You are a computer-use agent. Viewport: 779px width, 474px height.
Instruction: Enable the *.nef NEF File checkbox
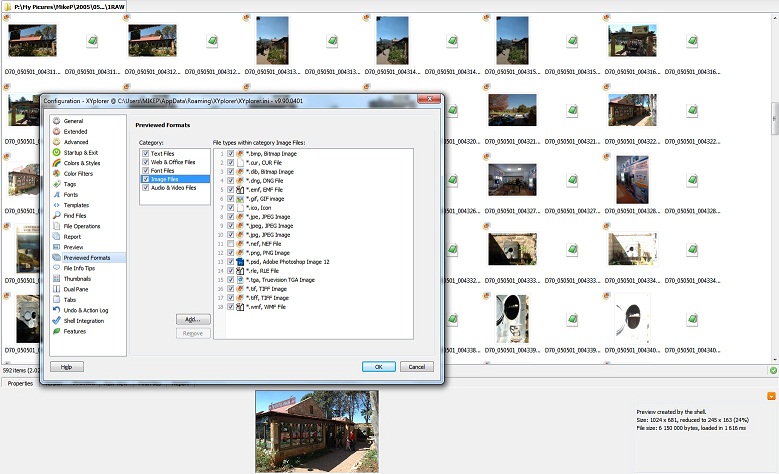[x=231, y=243]
